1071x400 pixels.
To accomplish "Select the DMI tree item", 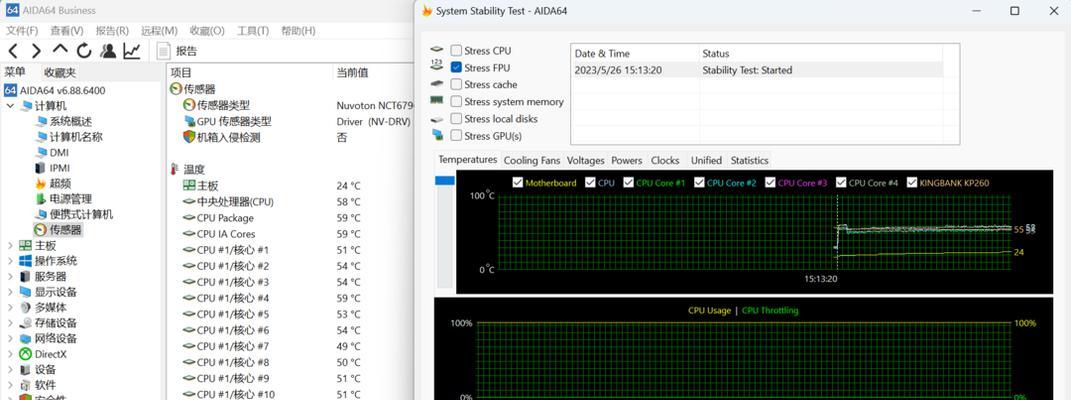I will click(x=52, y=152).
